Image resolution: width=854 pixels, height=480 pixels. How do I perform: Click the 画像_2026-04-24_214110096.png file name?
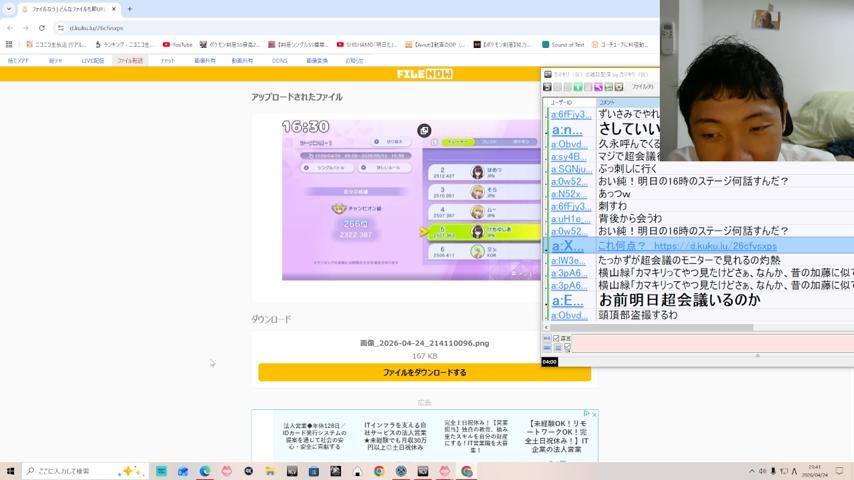click(x=424, y=343)
